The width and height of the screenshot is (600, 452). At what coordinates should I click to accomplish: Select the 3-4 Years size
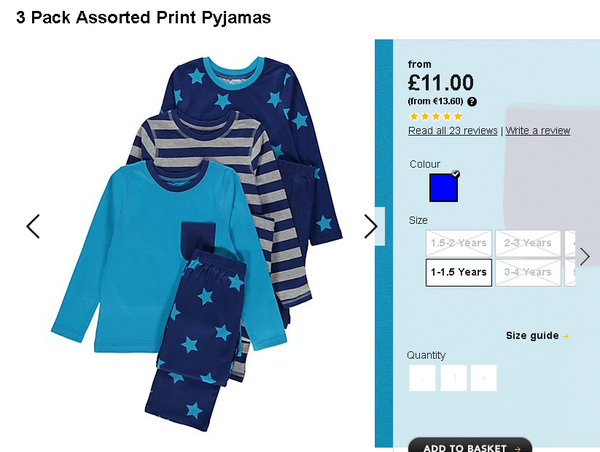tap(528, 272)
